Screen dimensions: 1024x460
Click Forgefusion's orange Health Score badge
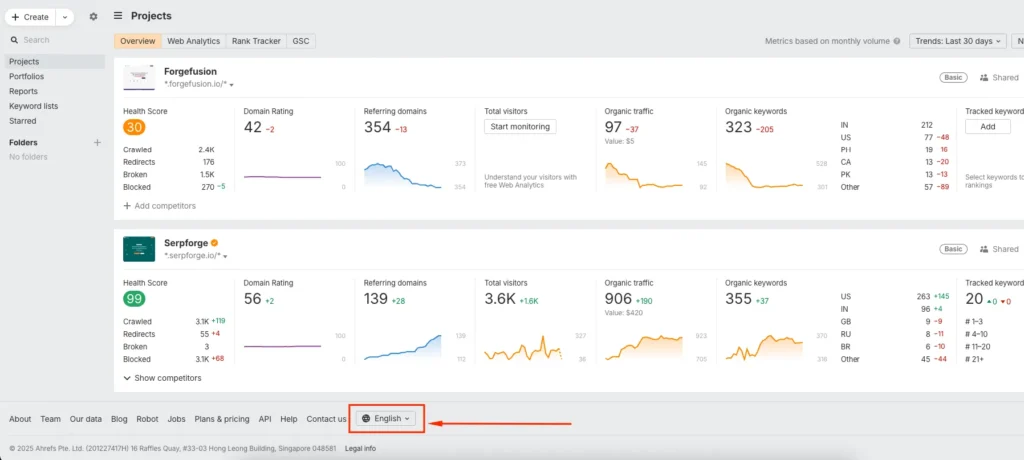[134, 127]
